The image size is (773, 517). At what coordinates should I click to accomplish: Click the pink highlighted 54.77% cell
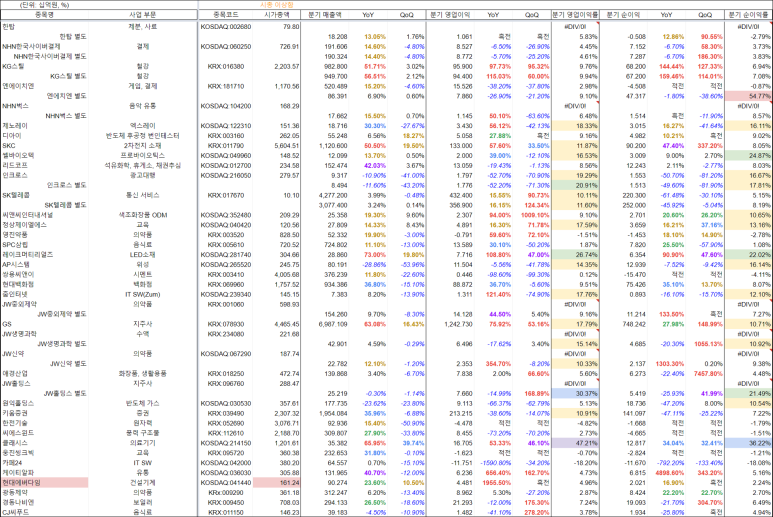[749, 96]
